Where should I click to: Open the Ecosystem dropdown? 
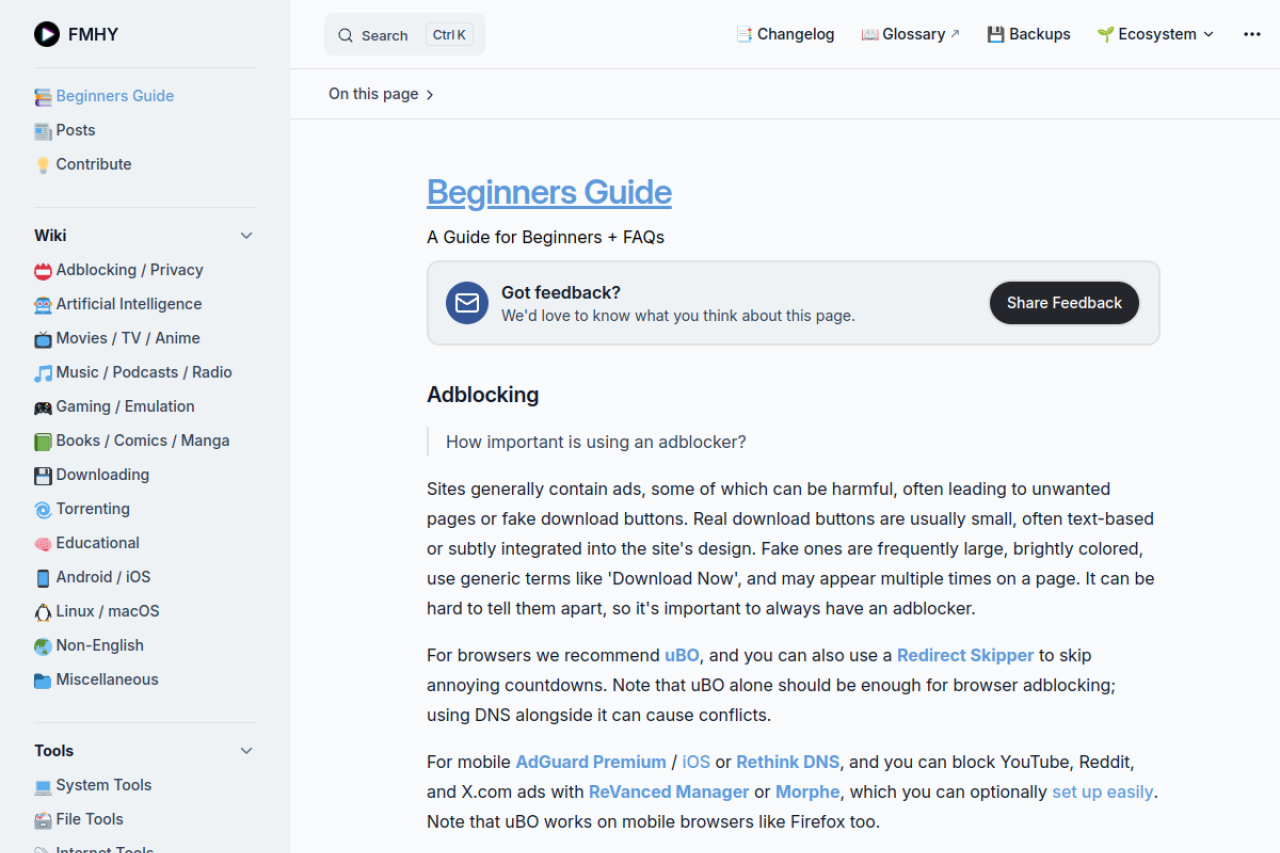[1155, 33]
